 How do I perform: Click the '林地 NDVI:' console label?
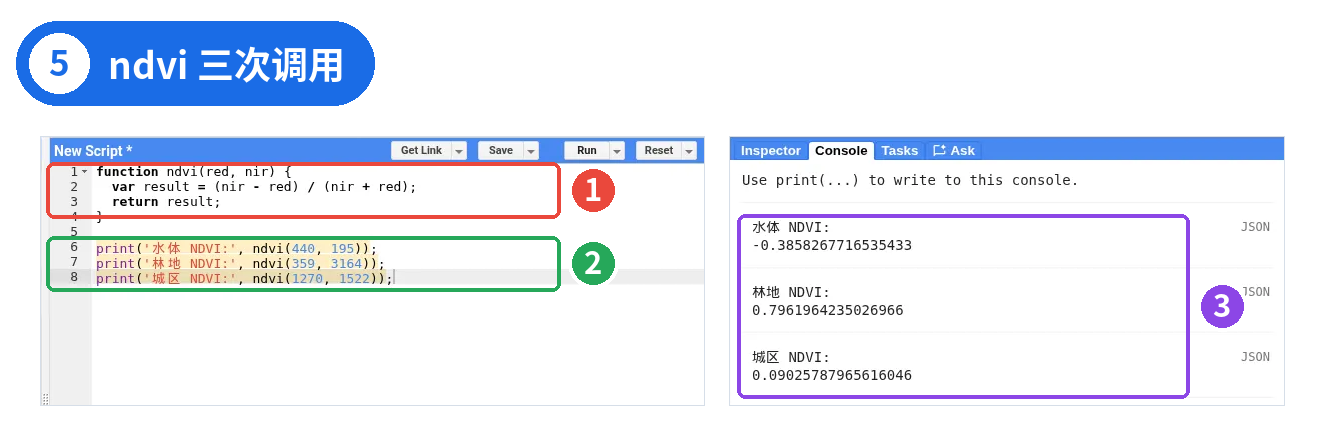click(791, 292)
